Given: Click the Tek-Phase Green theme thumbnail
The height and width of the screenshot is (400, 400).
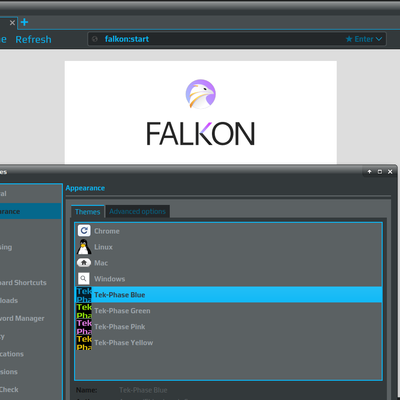Looking at the screenshot, I should pos(84,311).
